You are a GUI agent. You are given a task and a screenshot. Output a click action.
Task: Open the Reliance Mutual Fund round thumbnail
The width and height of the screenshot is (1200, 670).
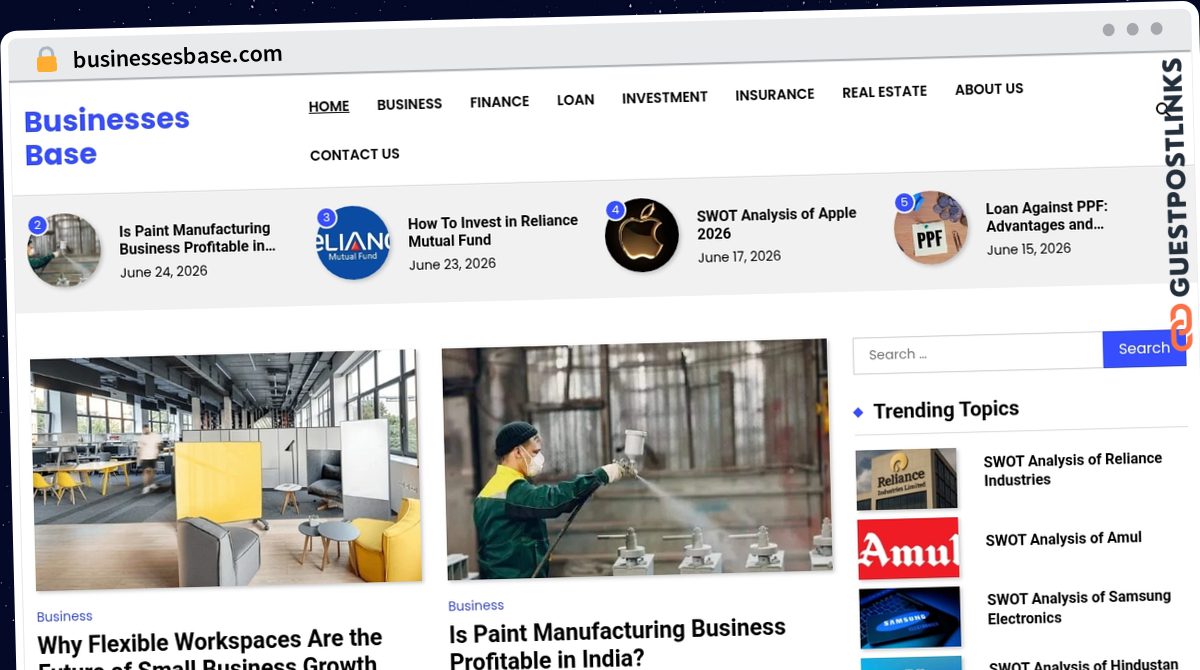[x=352, y=242]
